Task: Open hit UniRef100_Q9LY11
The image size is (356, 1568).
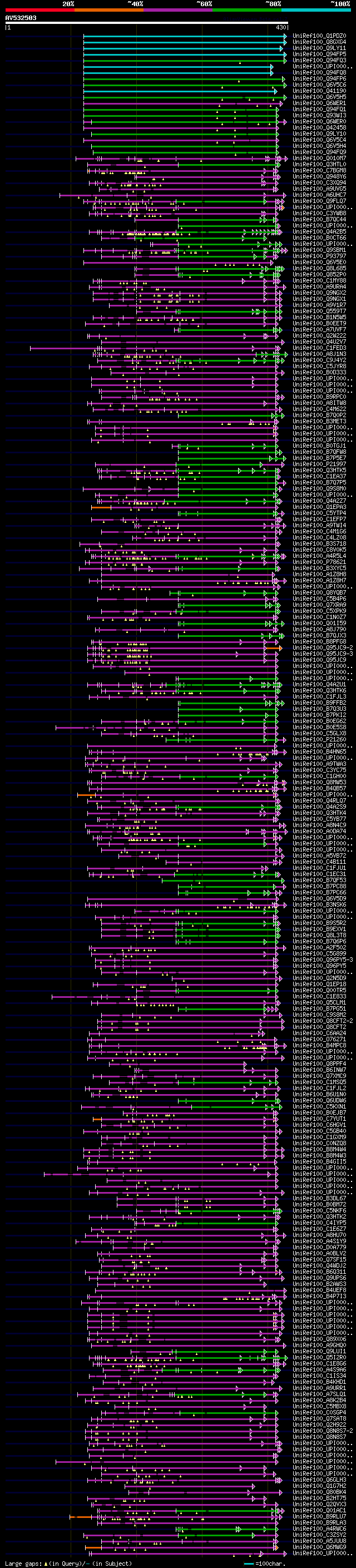Action: coord(319,48)
